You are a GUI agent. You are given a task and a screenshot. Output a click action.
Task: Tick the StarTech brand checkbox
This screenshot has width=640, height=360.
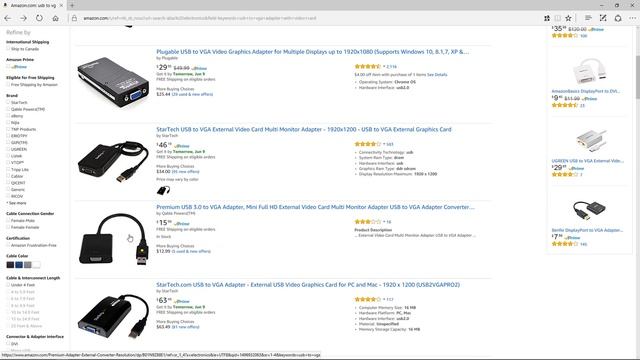[x=8, y=102]
